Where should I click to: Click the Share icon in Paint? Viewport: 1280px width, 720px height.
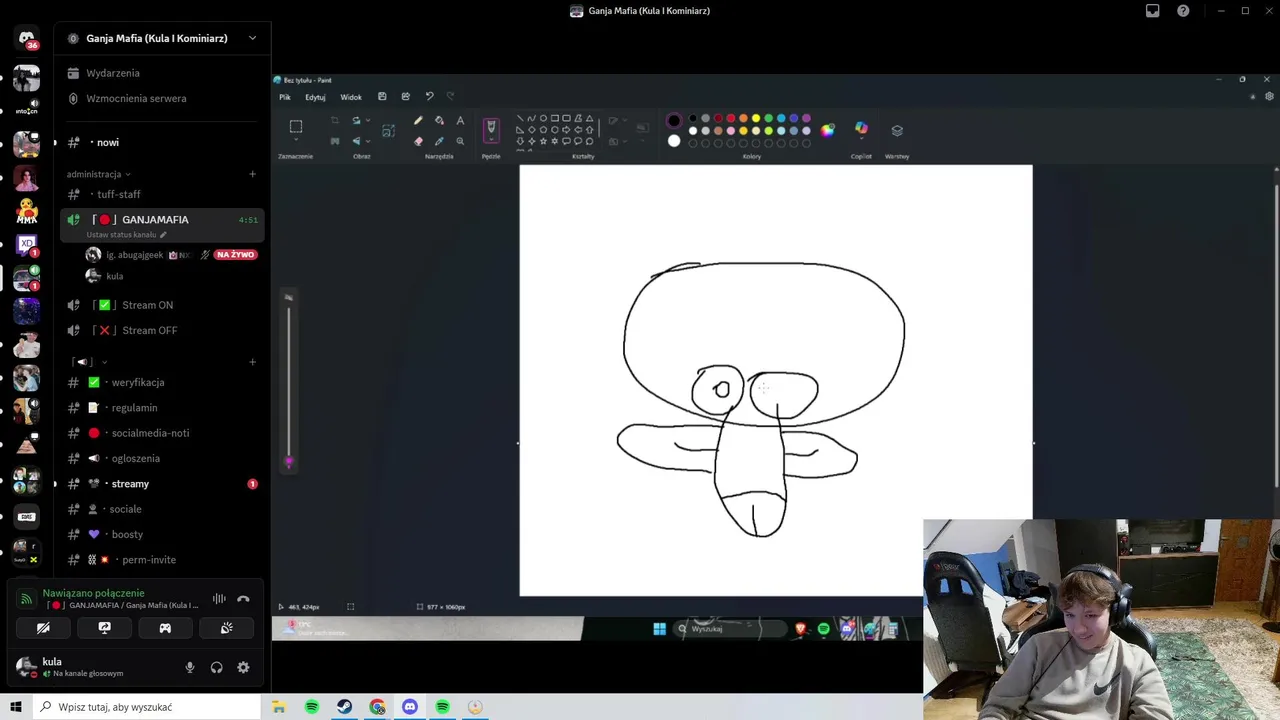pyautogui.click(x=405, y=97)
